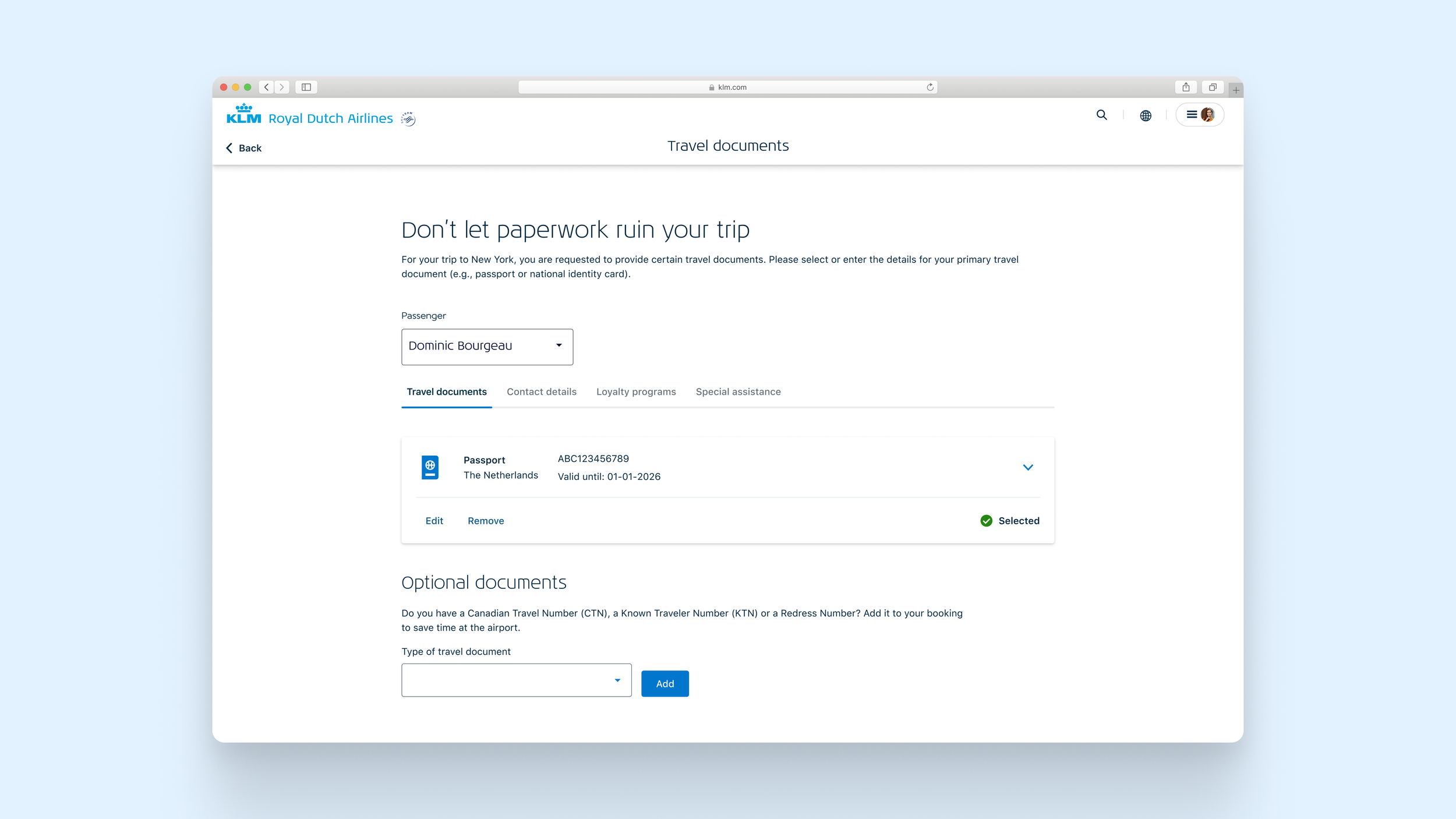Toggle Safari sidebar icon
The height and width of the screenshot is (819, 1456).
coord(306,87)
